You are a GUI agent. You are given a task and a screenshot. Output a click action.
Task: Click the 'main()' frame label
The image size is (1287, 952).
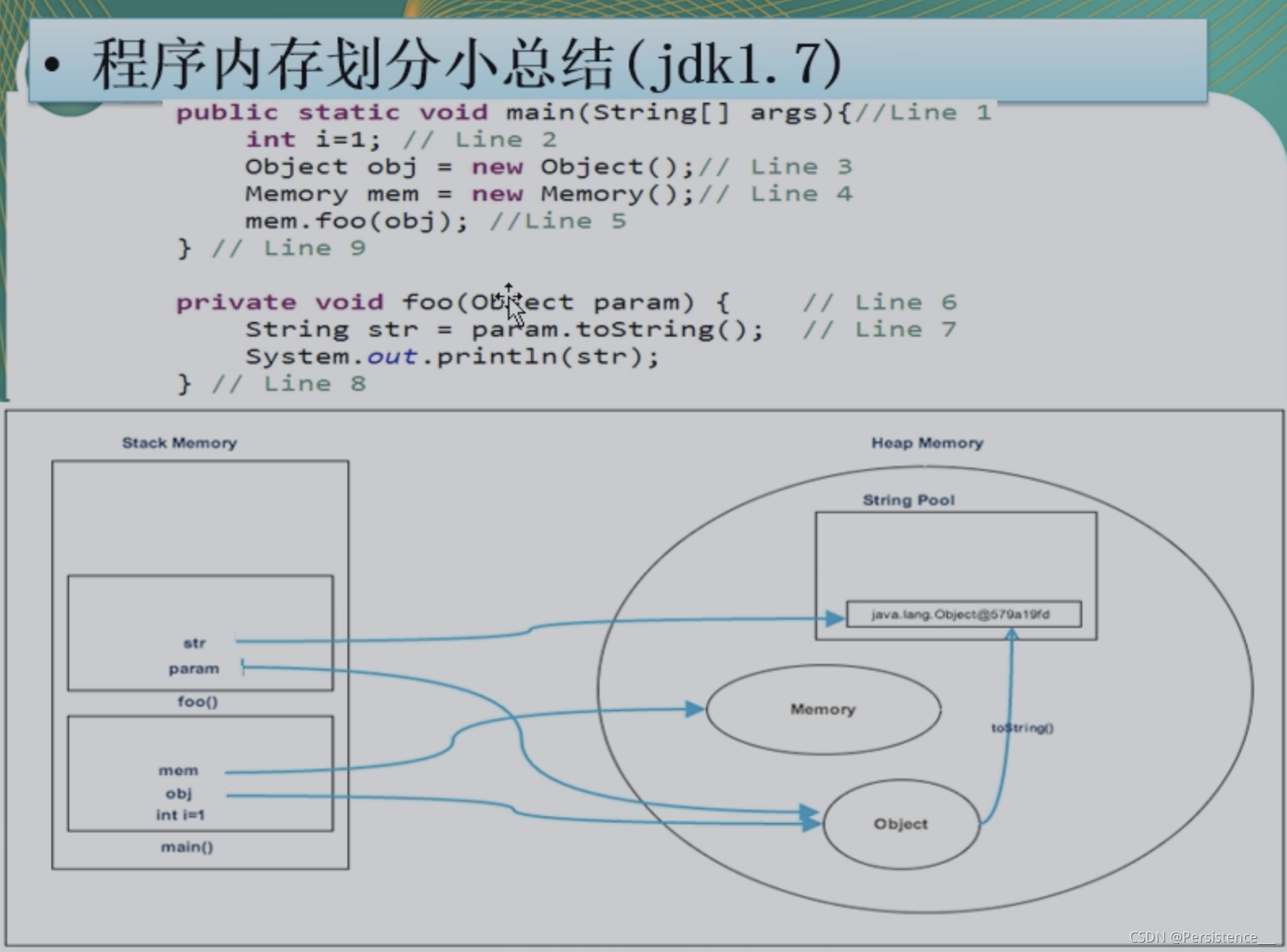point(187,846)
